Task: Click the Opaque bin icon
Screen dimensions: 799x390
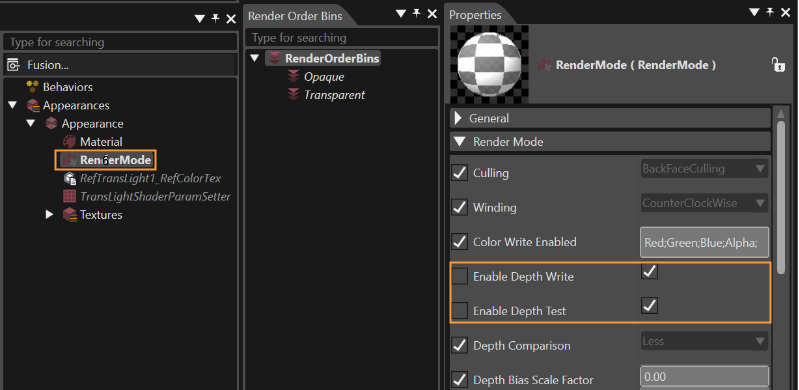Action: tap(293, 77)
